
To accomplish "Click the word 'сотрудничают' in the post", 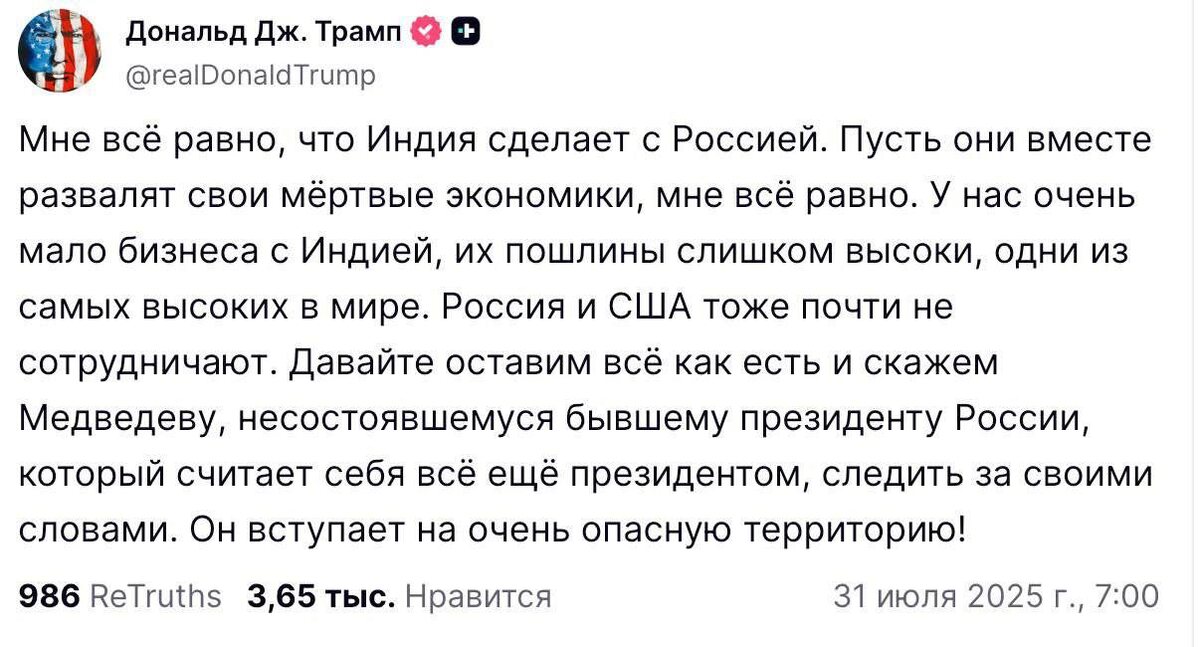I will click(149, 365).
